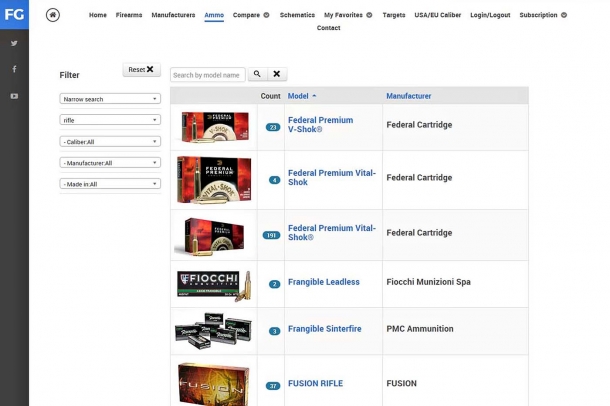The height and width of the screenshot is (406, 610).
Task: Click the Compare menu arrow icon
Action: pos(266,15)
